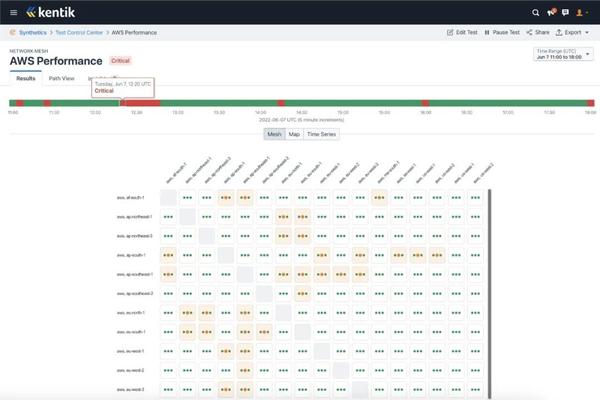Open the hamburger navigation menu
600x400 pixels.
pyautogui.click(x=13, y=13)
